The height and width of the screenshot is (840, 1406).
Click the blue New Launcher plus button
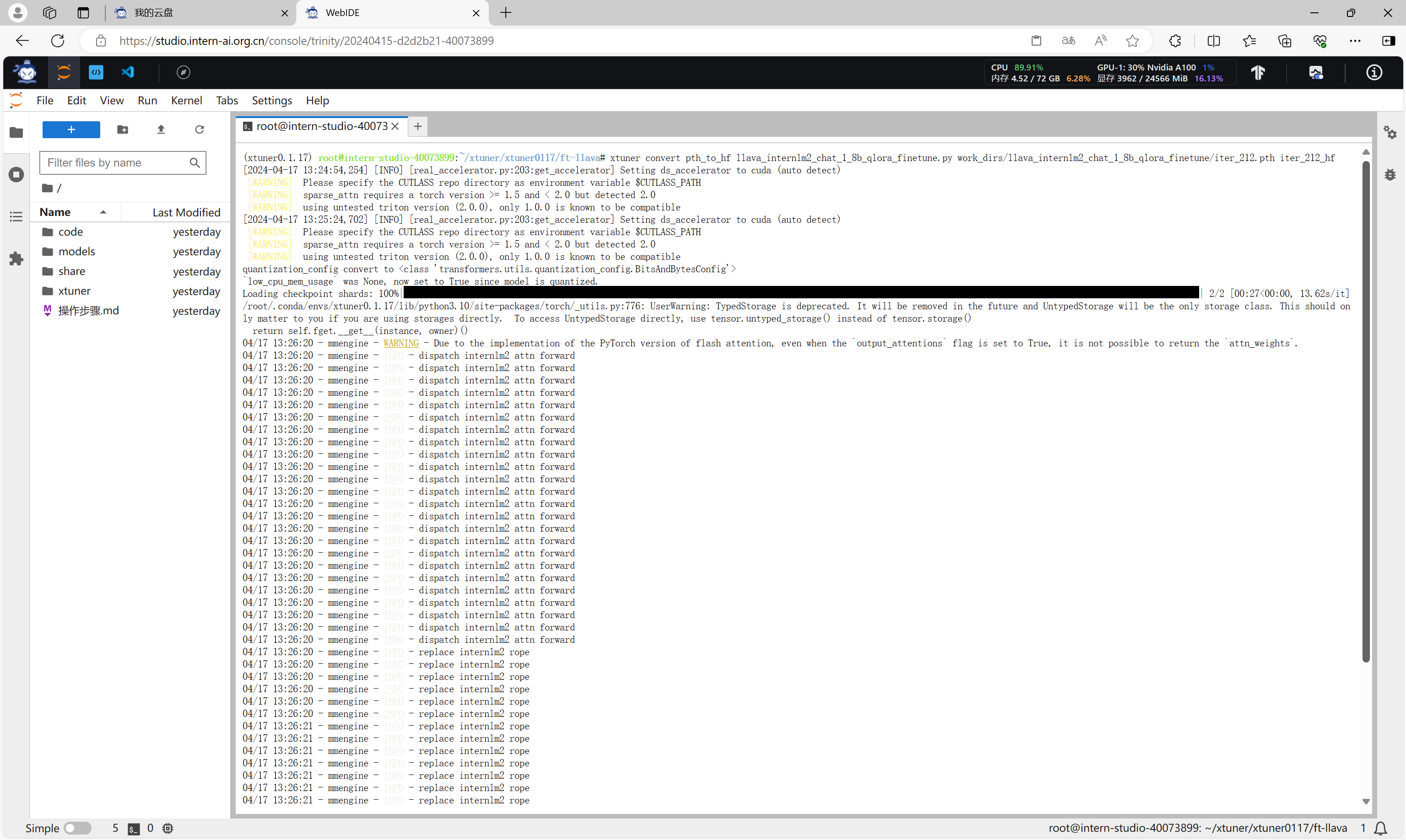(x=71, y=129)
